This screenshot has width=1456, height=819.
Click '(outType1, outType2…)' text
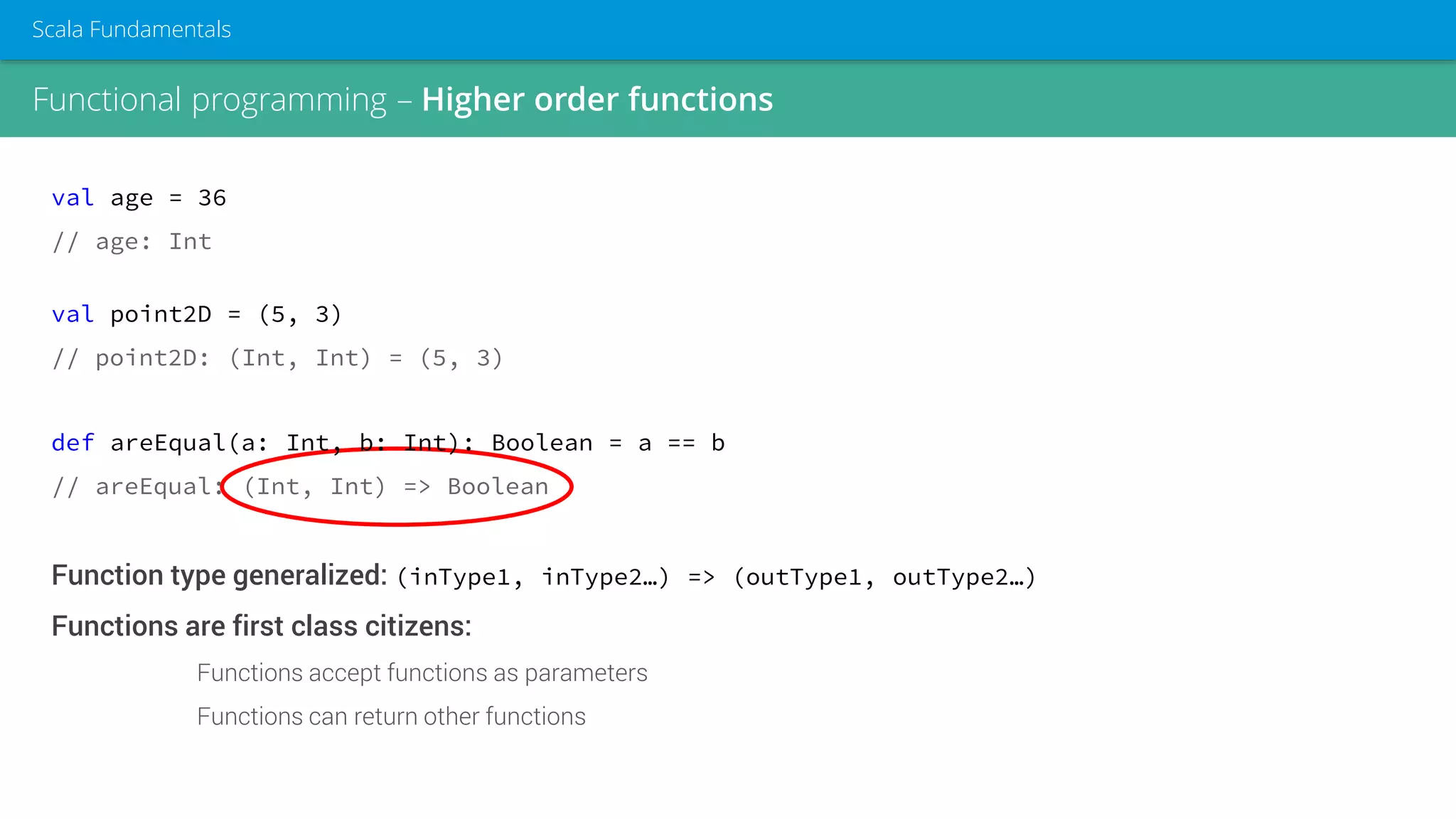pyautogui.click(x=884, y=577)
